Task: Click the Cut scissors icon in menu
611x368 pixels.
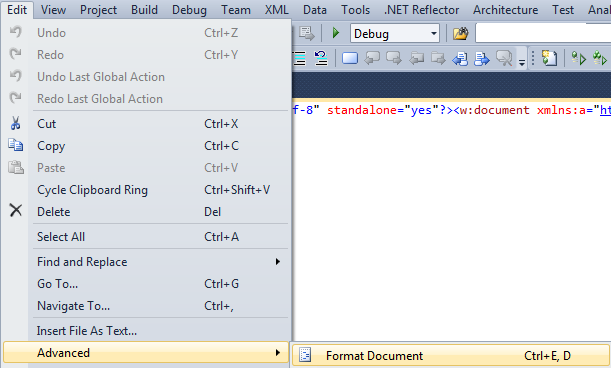Action: click(16, 123)
